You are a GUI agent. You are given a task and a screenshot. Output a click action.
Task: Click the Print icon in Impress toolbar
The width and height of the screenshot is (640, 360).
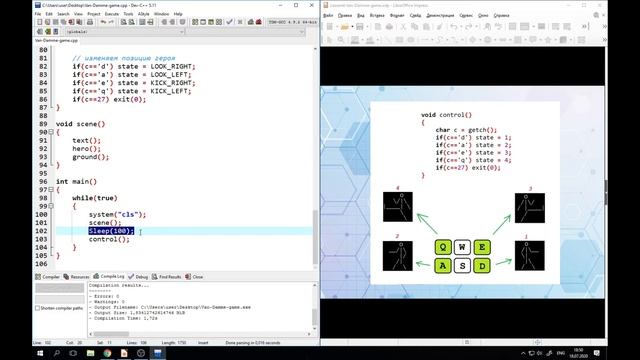point(390,27)
